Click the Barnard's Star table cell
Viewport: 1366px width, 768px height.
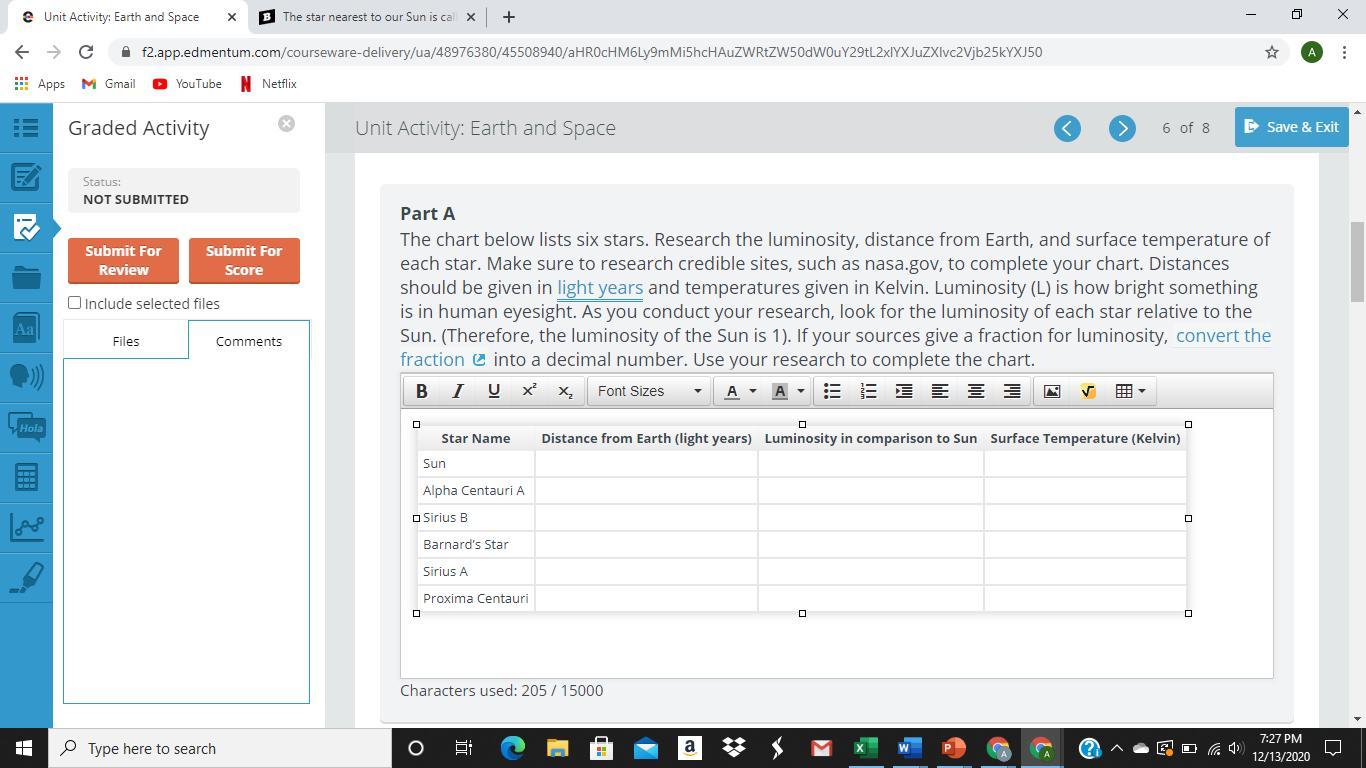point(476,544)
